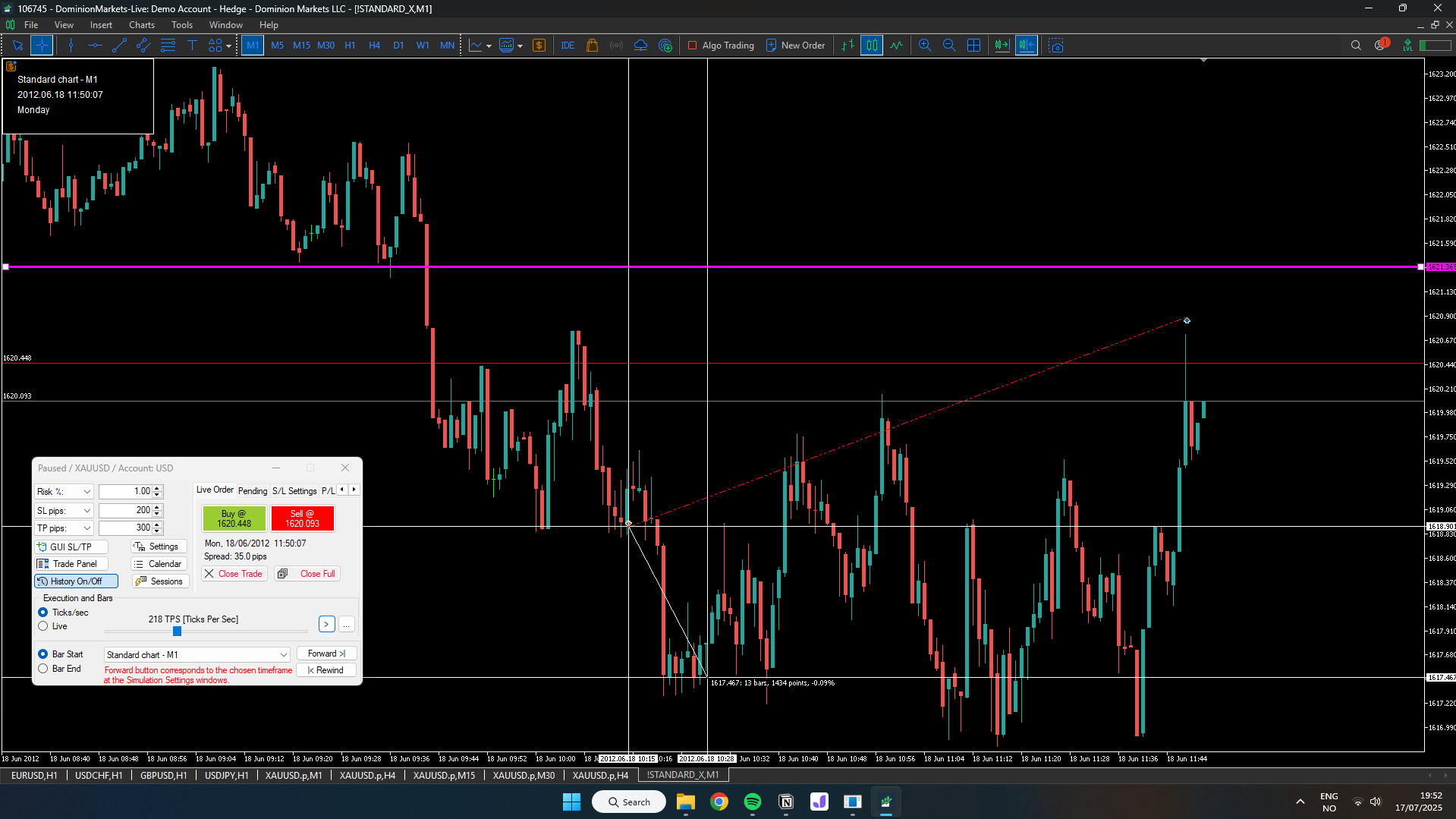This screenshot has height=819, width=1456.
Task: Open the toolbar search magnifier
Action: pos(1356,46)
